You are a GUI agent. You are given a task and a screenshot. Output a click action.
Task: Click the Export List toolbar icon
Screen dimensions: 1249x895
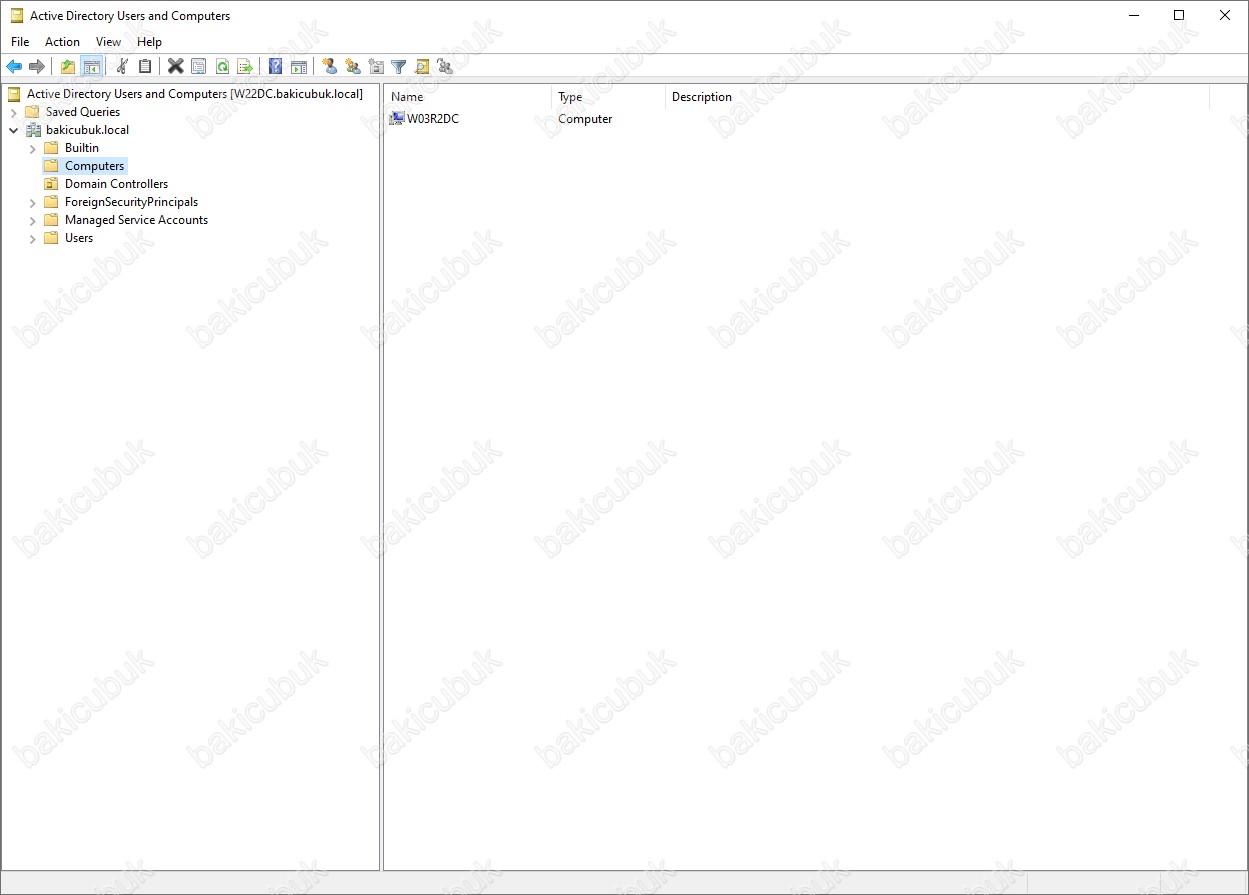245,66
